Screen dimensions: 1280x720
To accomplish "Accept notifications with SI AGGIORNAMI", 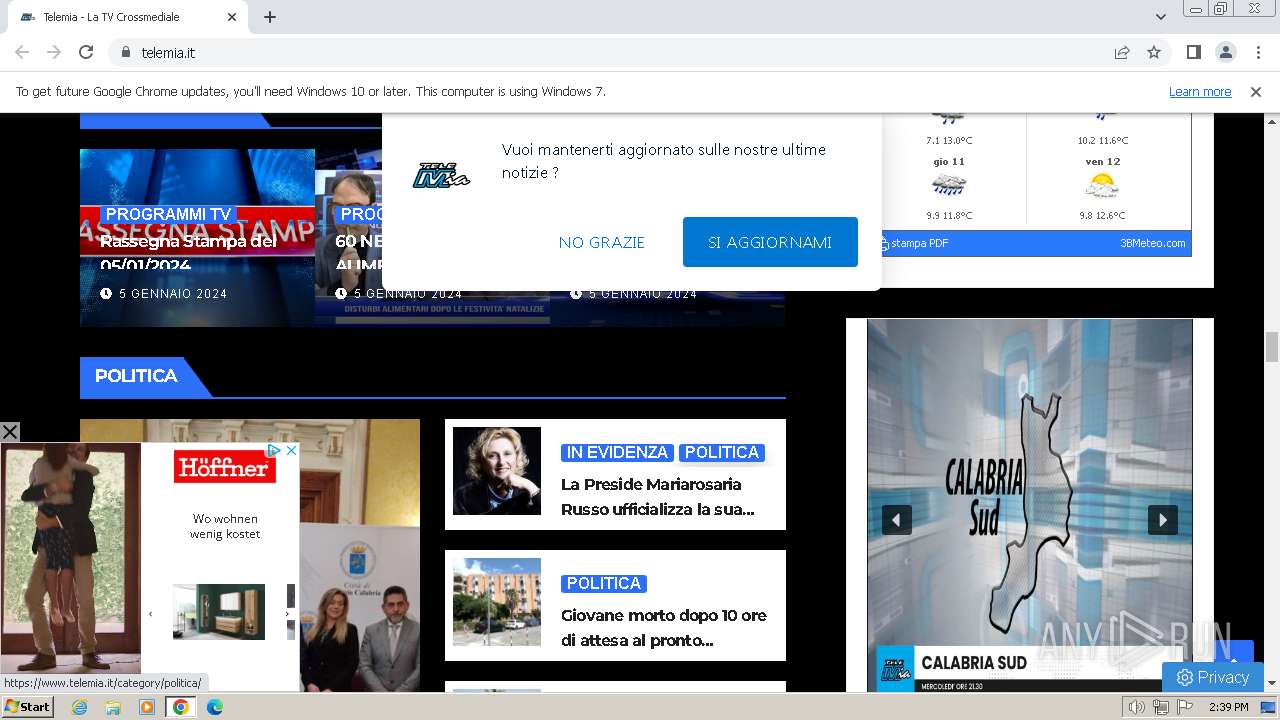I will tap(770, 242).
